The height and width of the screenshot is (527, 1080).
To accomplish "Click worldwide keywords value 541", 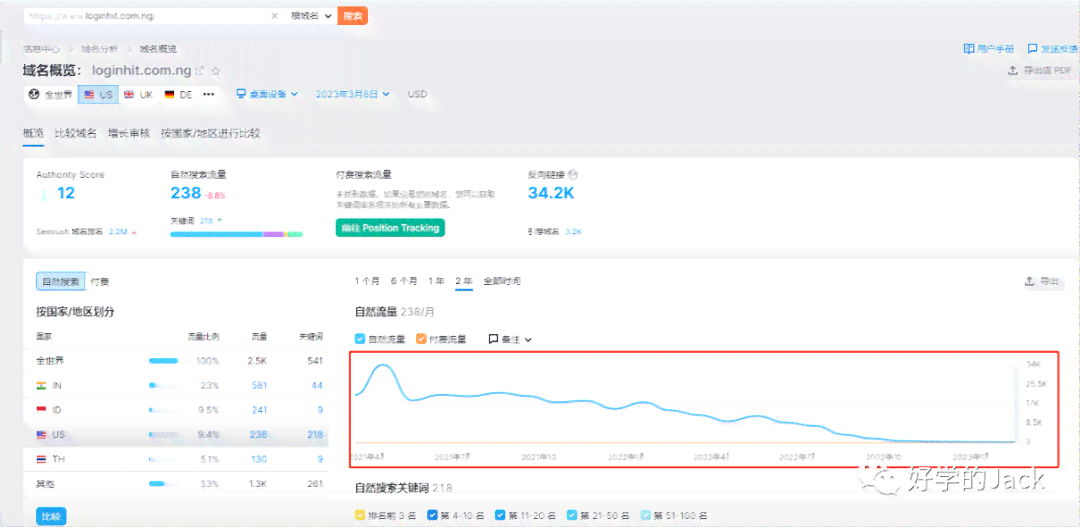I will 315,361.
